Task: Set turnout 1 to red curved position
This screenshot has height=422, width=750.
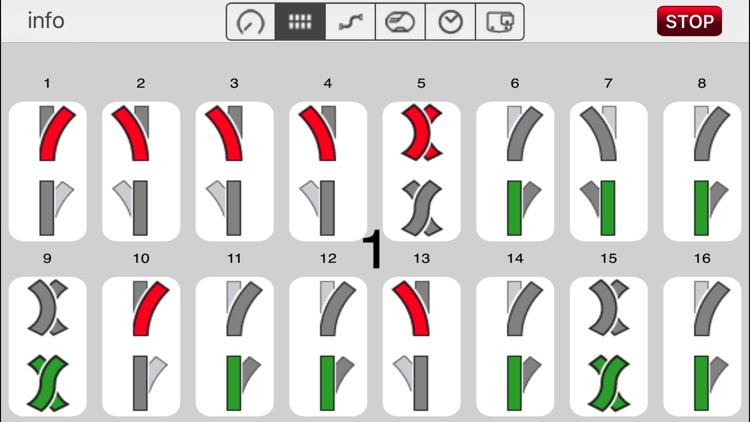Action: click(56, 133)
